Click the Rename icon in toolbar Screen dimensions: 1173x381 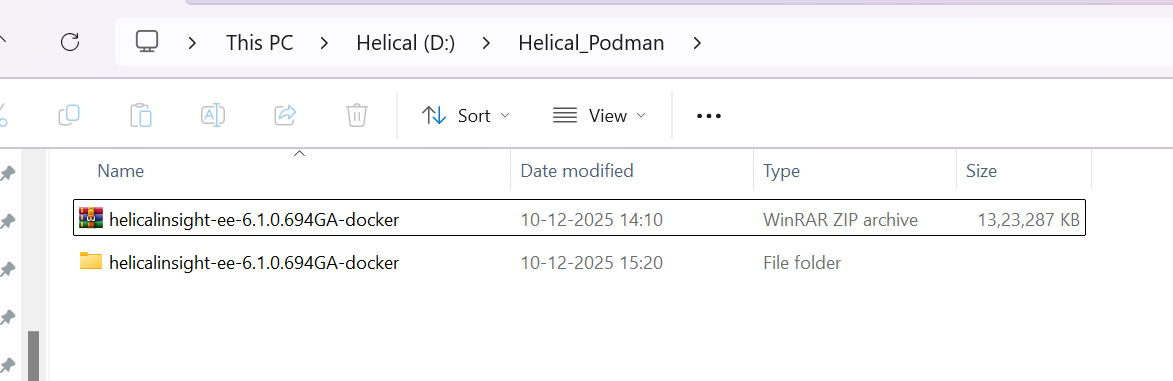click(213, 115)
